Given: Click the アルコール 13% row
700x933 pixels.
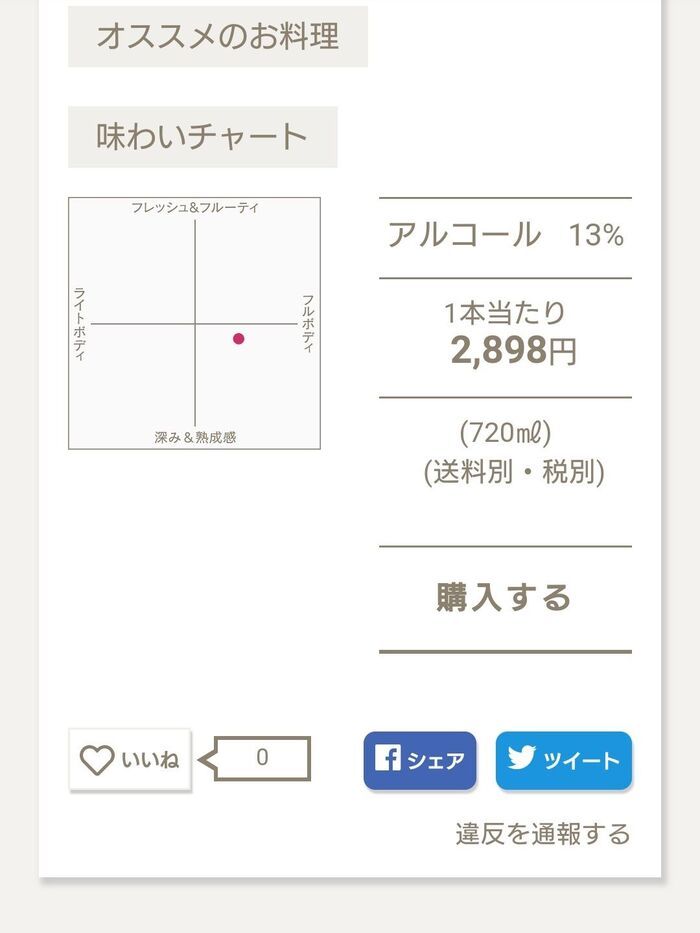Looking at the screenshot, I should [505, 236].
